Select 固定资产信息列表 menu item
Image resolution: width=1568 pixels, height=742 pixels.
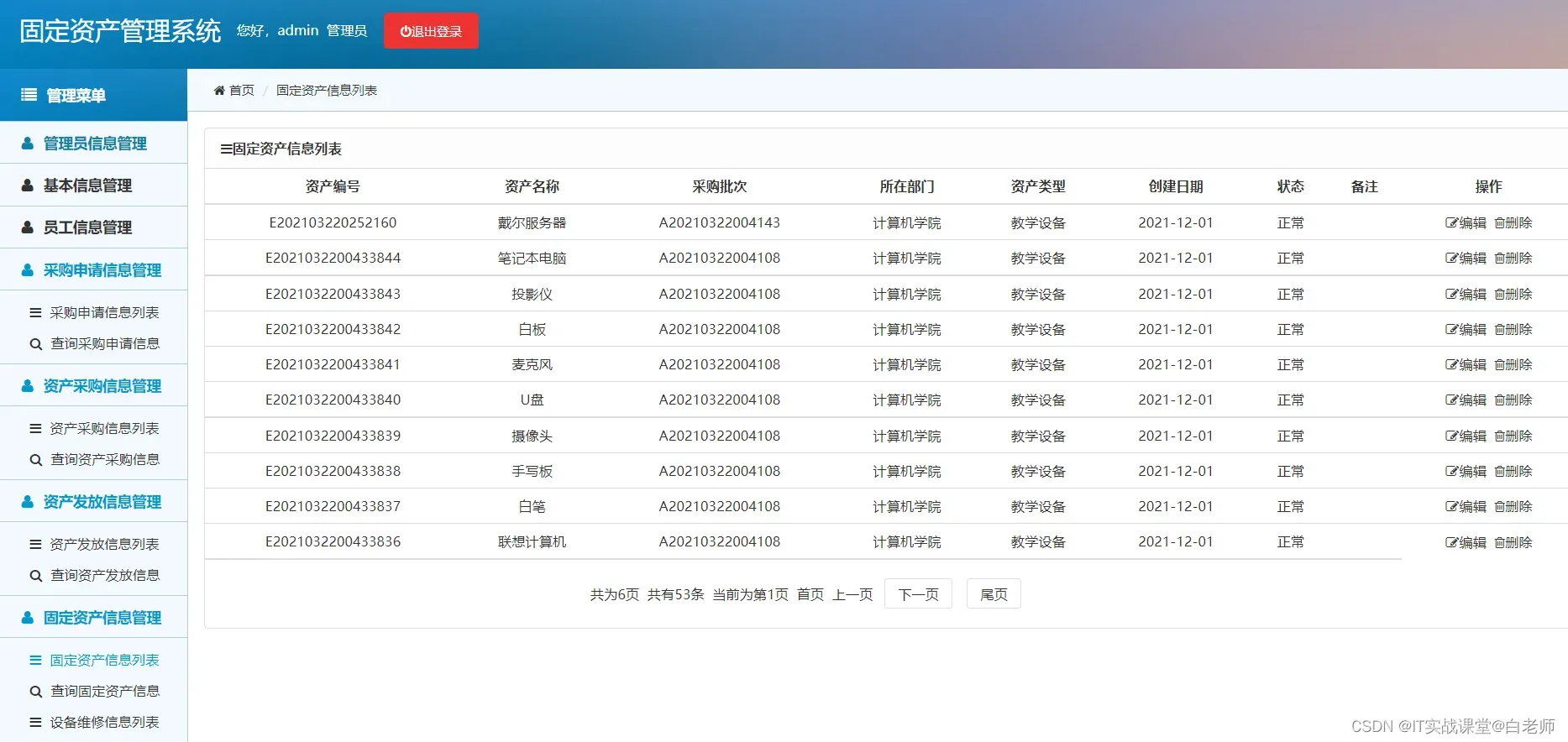coord(104,660)
